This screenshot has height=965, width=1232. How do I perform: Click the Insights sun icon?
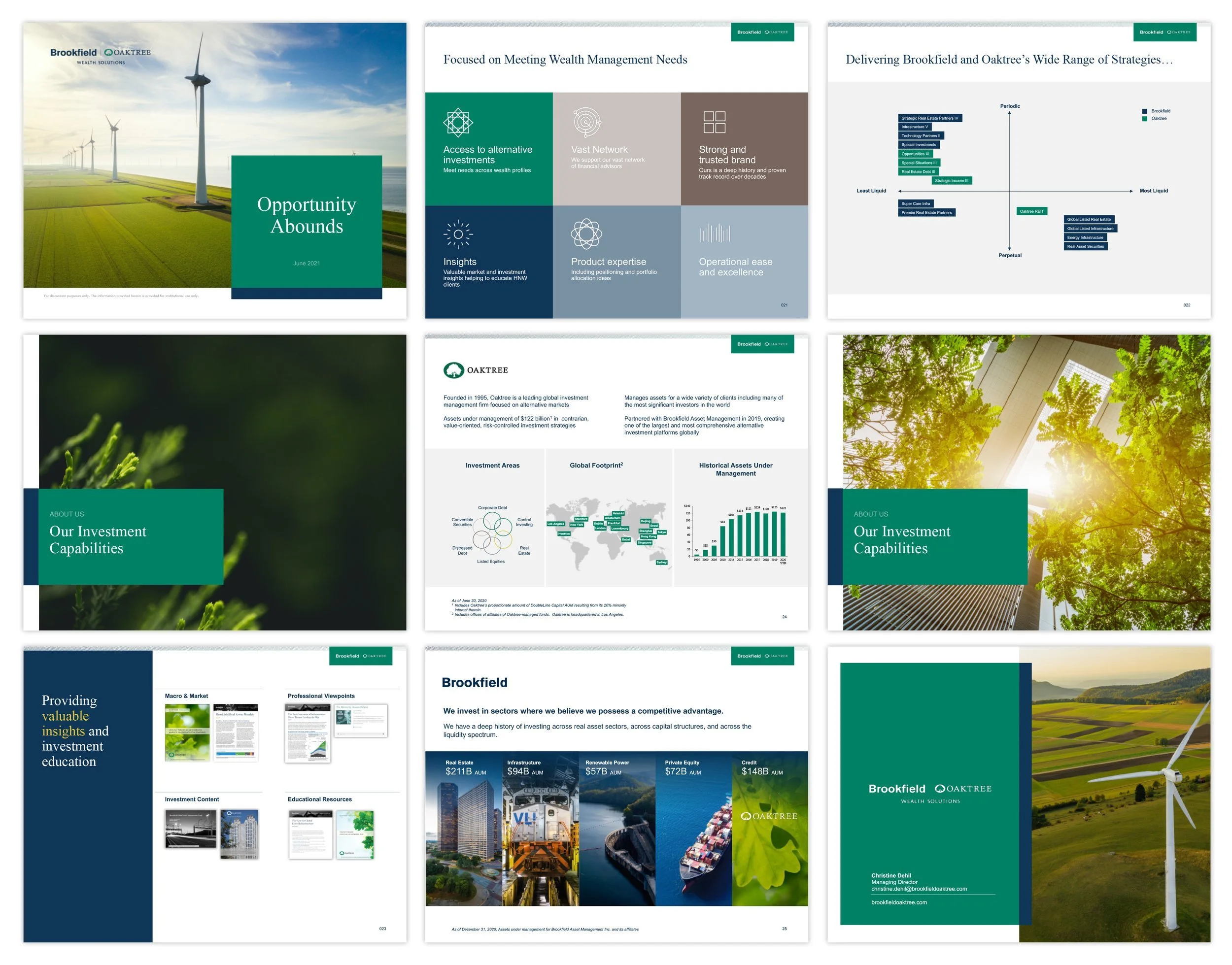[x=458, y=234]
